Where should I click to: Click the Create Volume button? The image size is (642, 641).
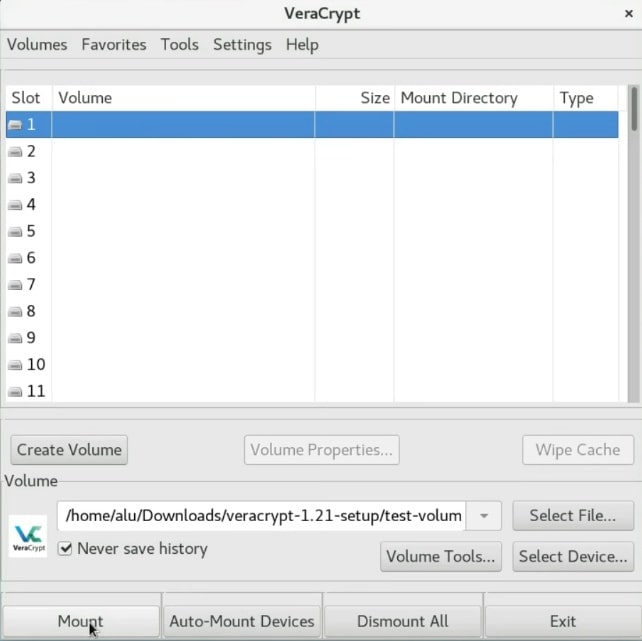69,450
